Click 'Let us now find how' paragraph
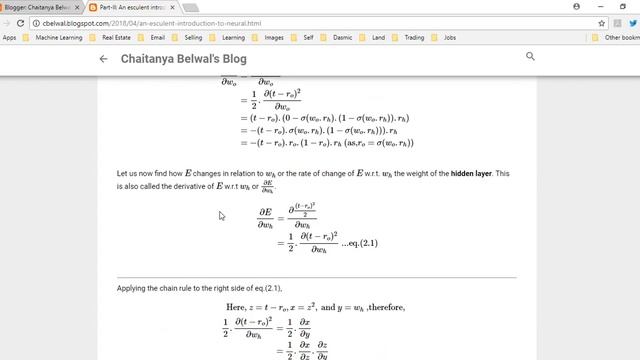The width and height of the screenshot is (640, 360). click(313, 180)
